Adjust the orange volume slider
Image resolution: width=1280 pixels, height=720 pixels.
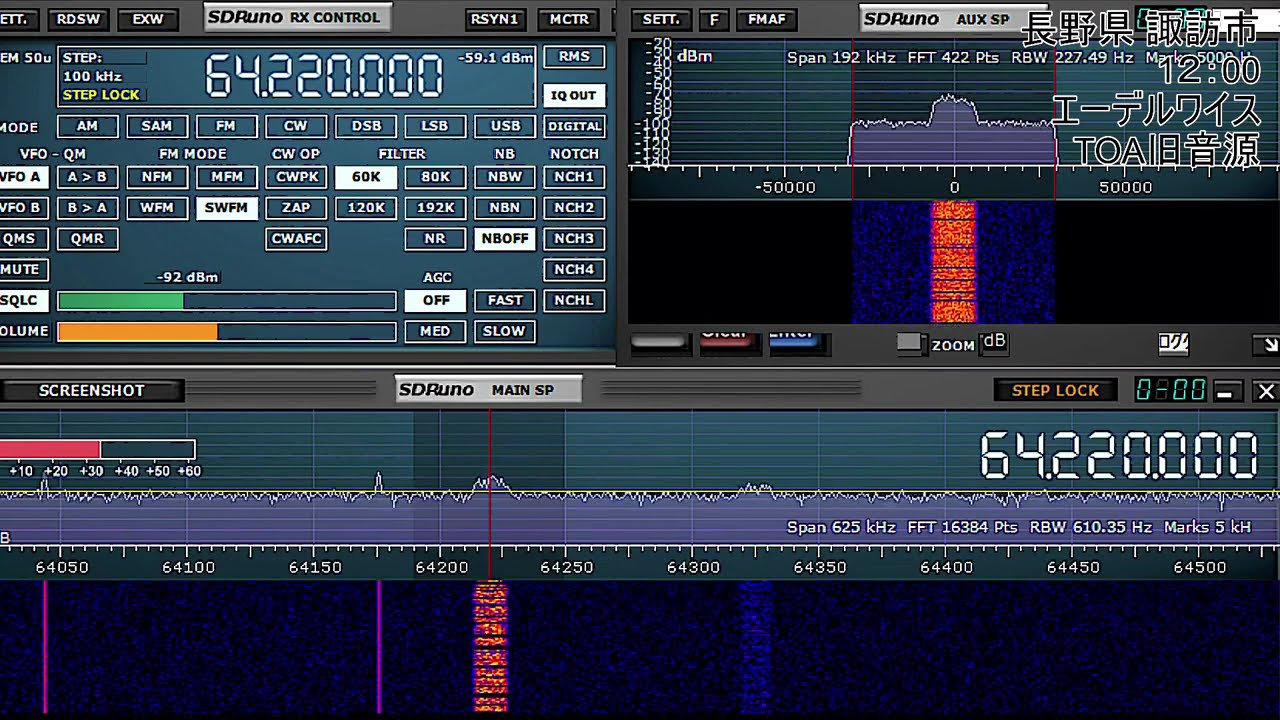[227, 332]
